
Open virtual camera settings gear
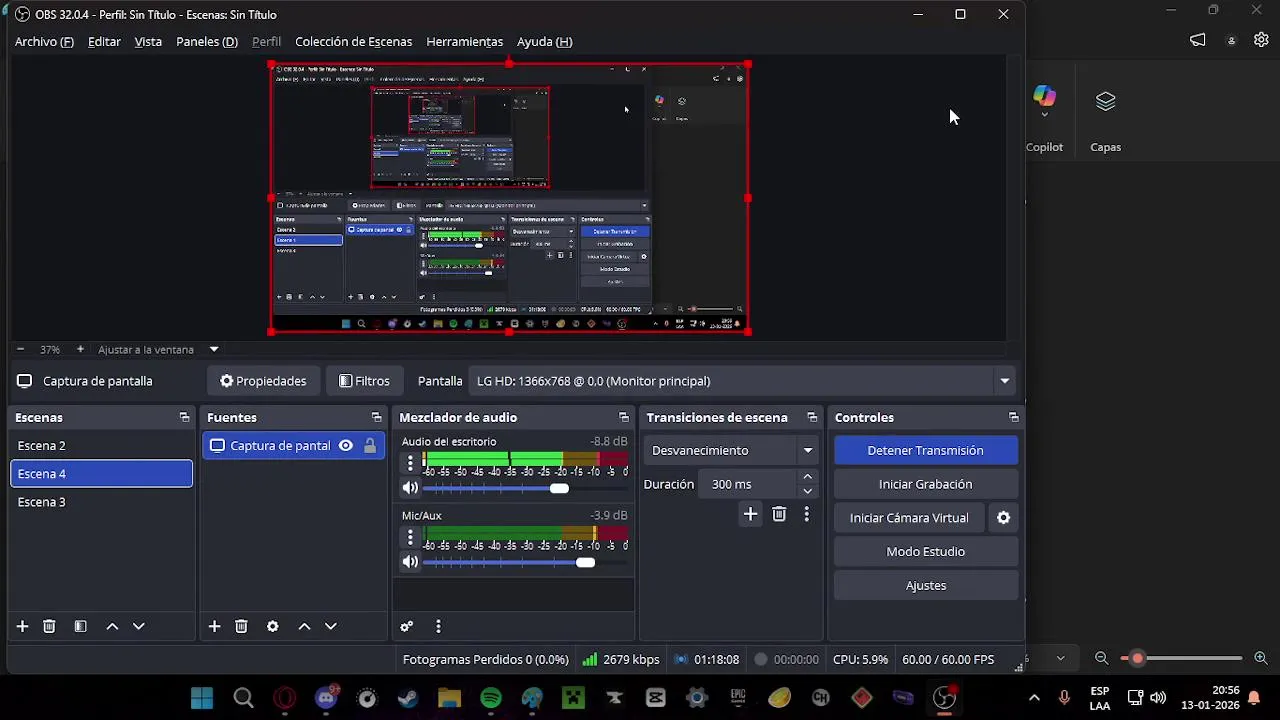point(1003,518)
